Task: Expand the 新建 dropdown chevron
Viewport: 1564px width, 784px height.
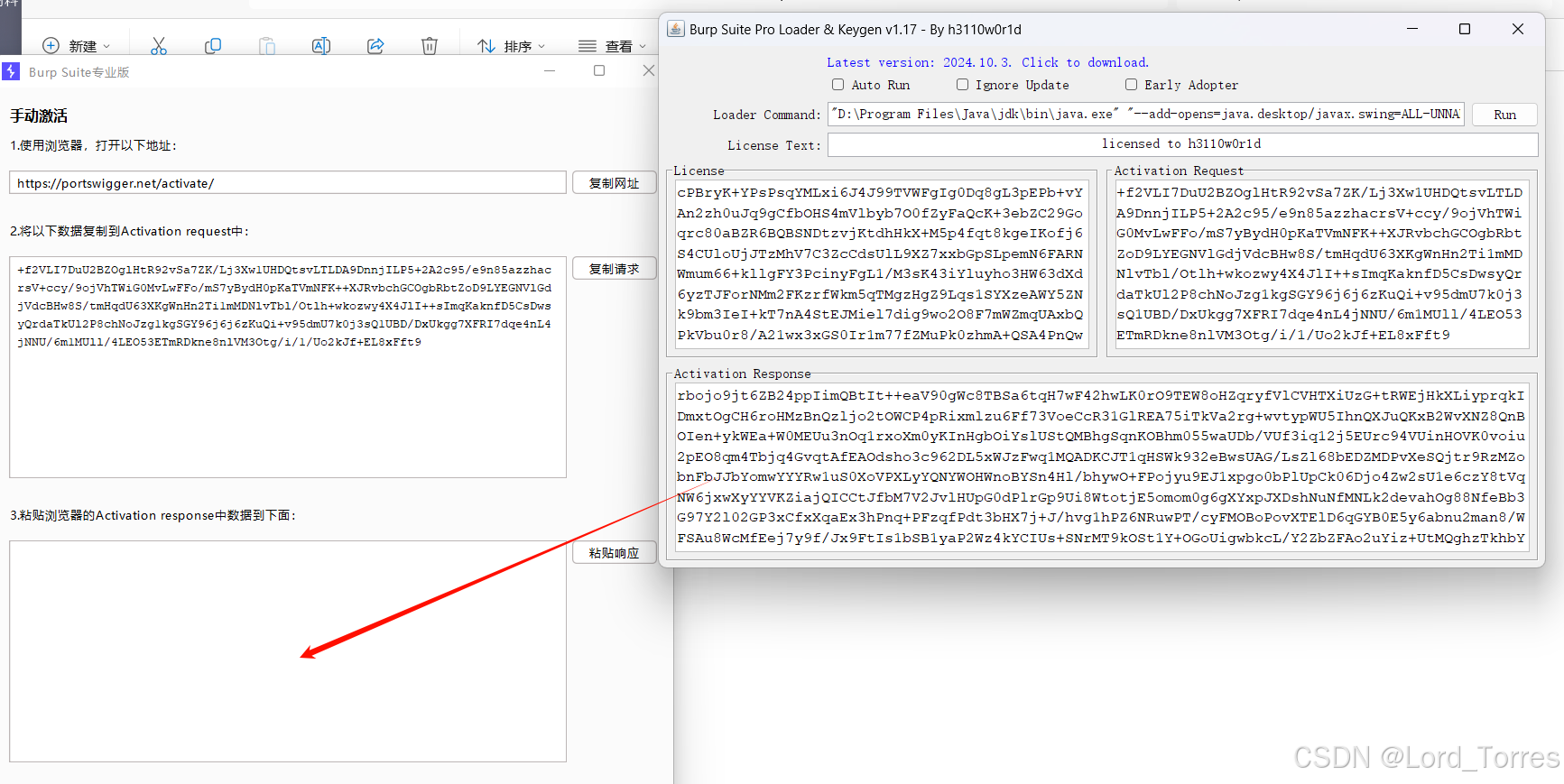Action: point(106,46)
